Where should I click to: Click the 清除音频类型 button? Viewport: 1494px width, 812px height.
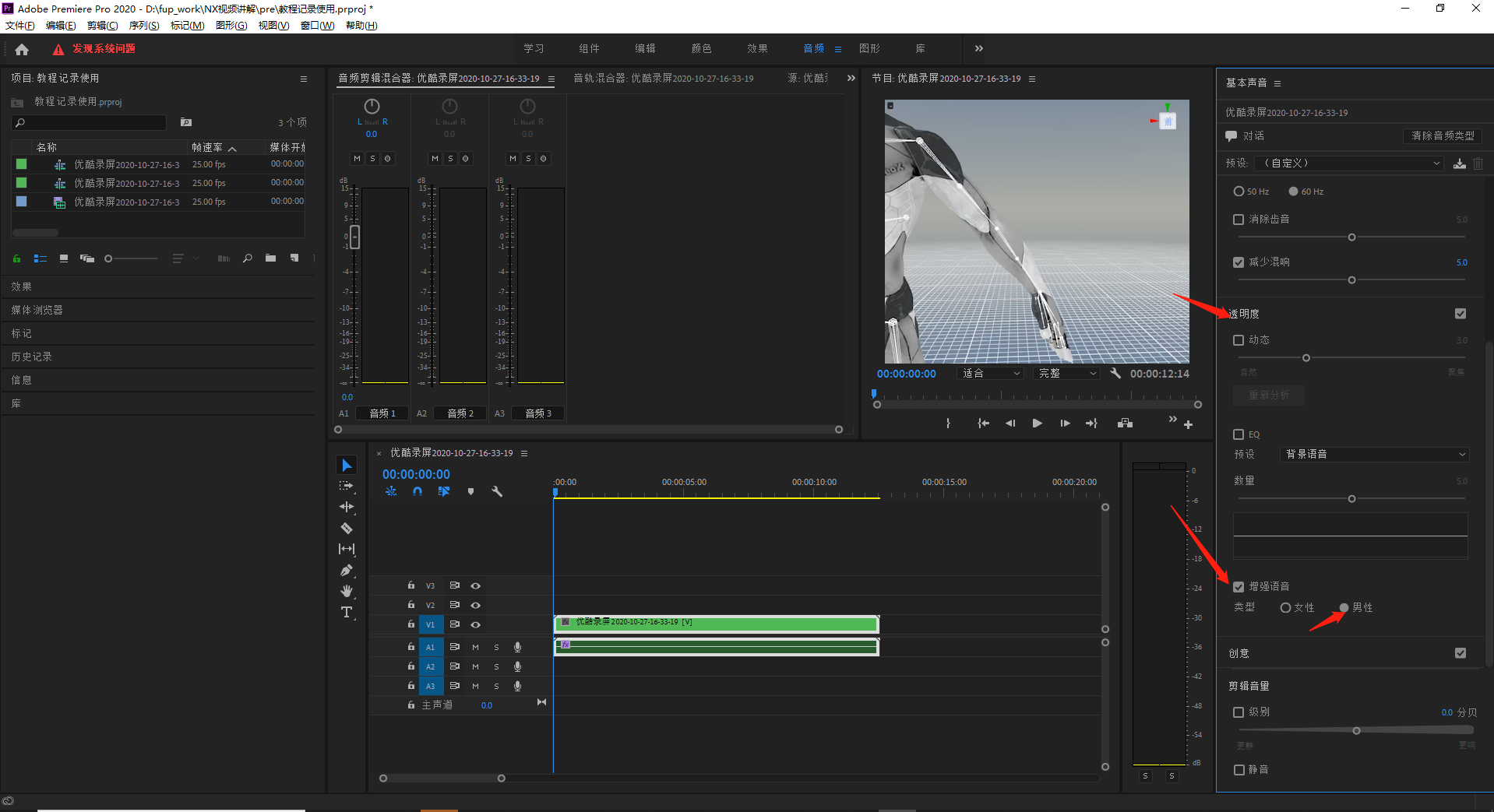1443,135
